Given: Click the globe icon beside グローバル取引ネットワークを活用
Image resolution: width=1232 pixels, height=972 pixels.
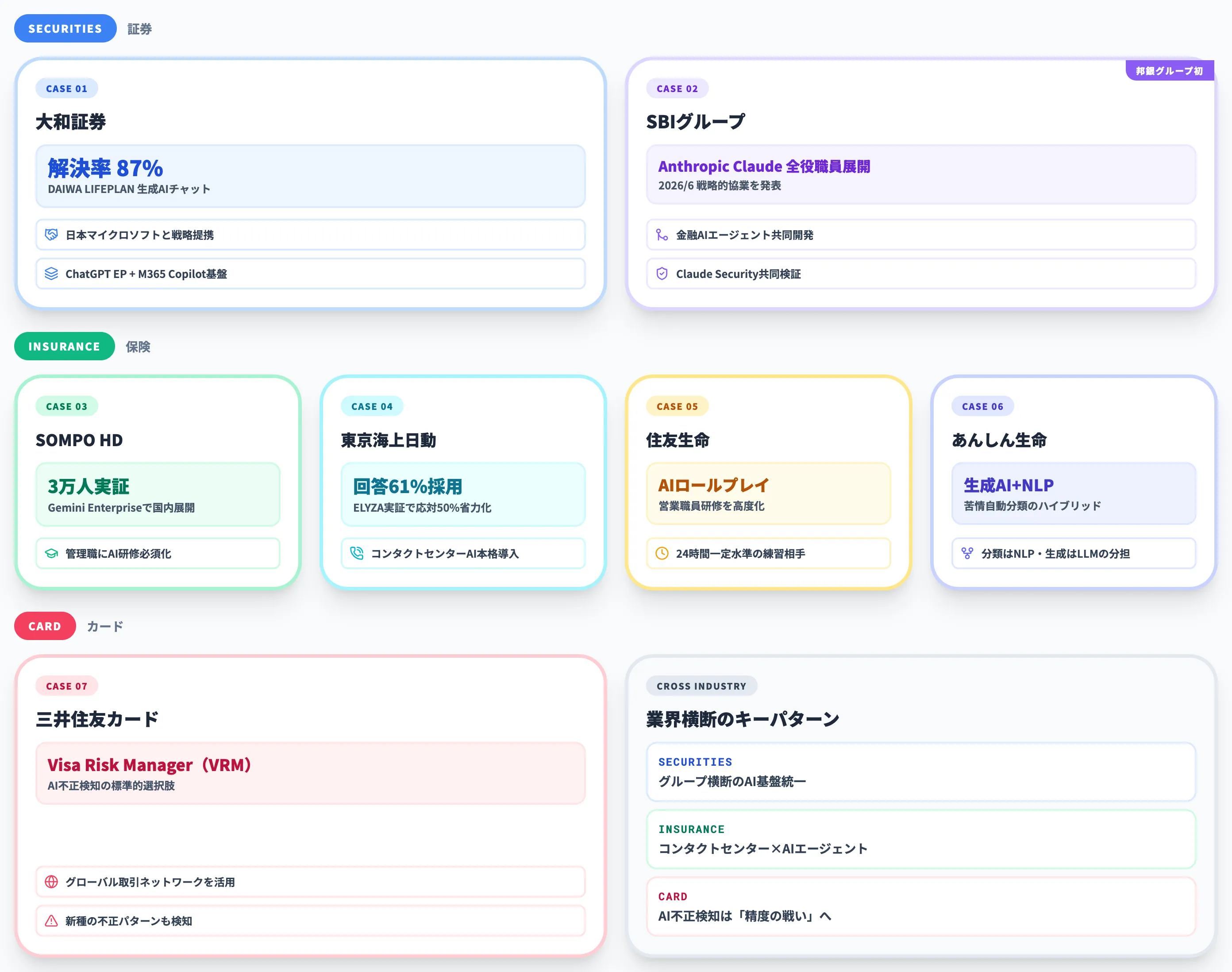Looking at the screenshot, I should coord(51,882).
